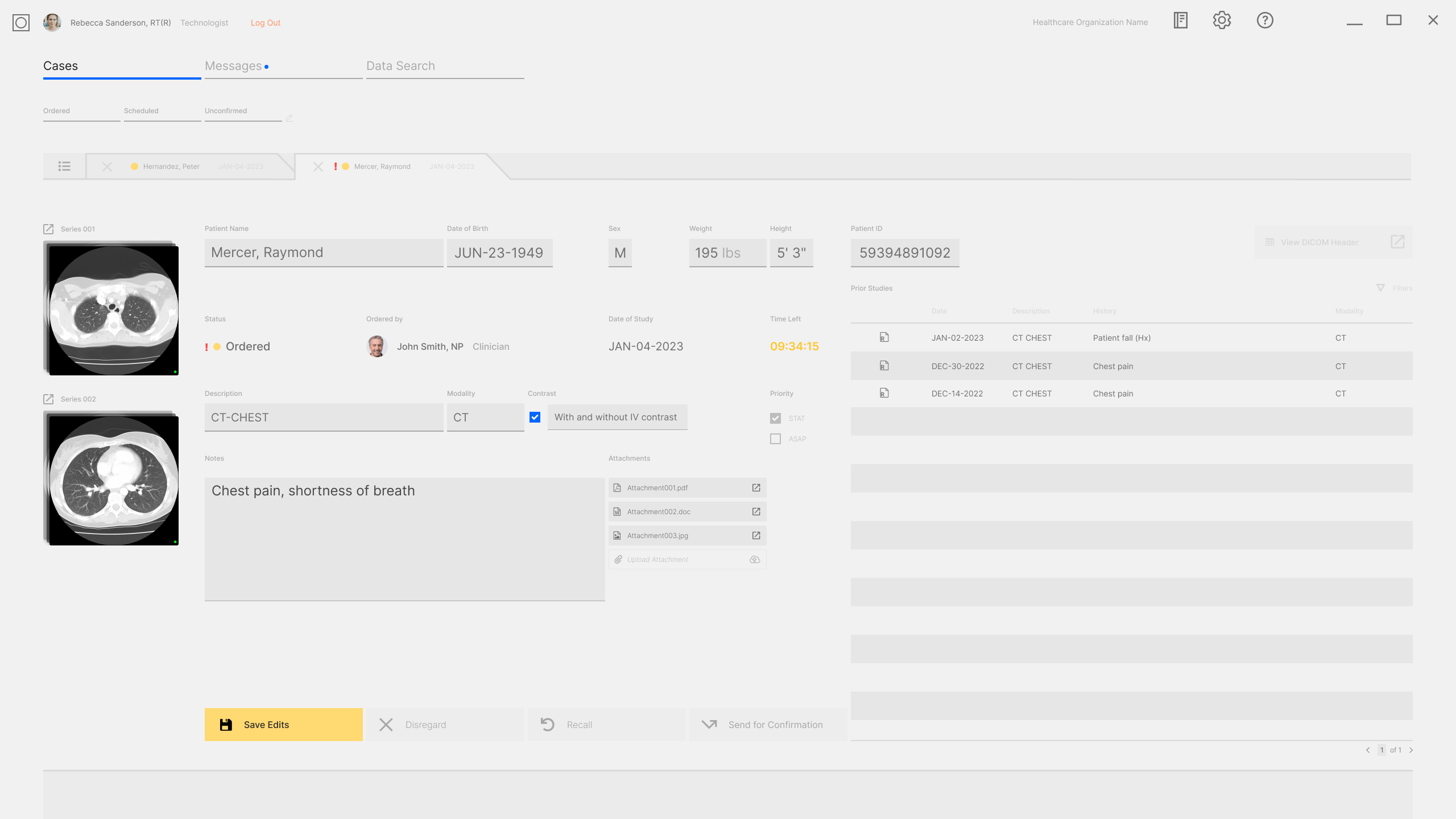Switch to the Data Search tab

[x=400, y=65]
